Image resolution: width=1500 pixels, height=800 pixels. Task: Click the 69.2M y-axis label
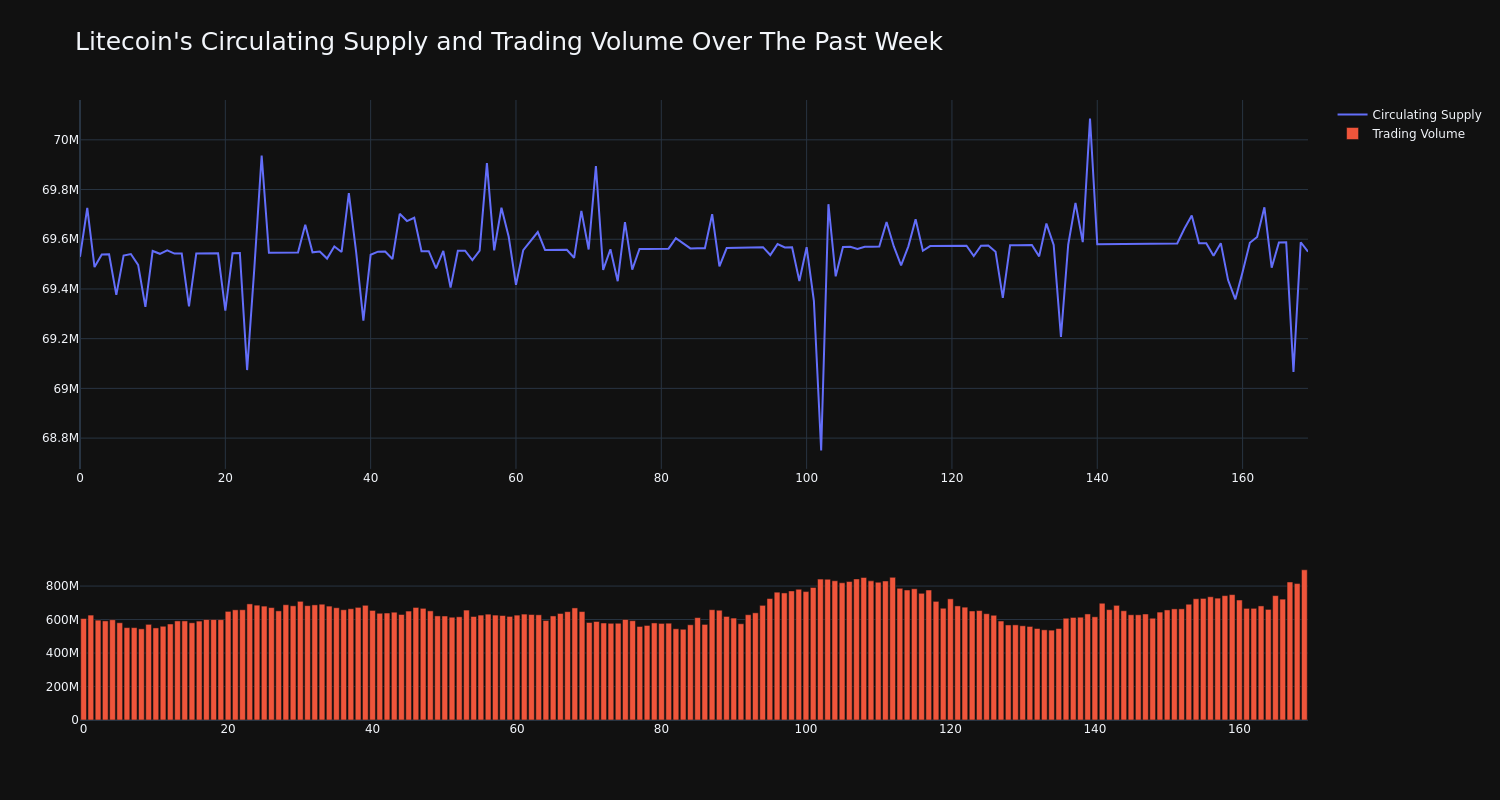pos(60,339)
